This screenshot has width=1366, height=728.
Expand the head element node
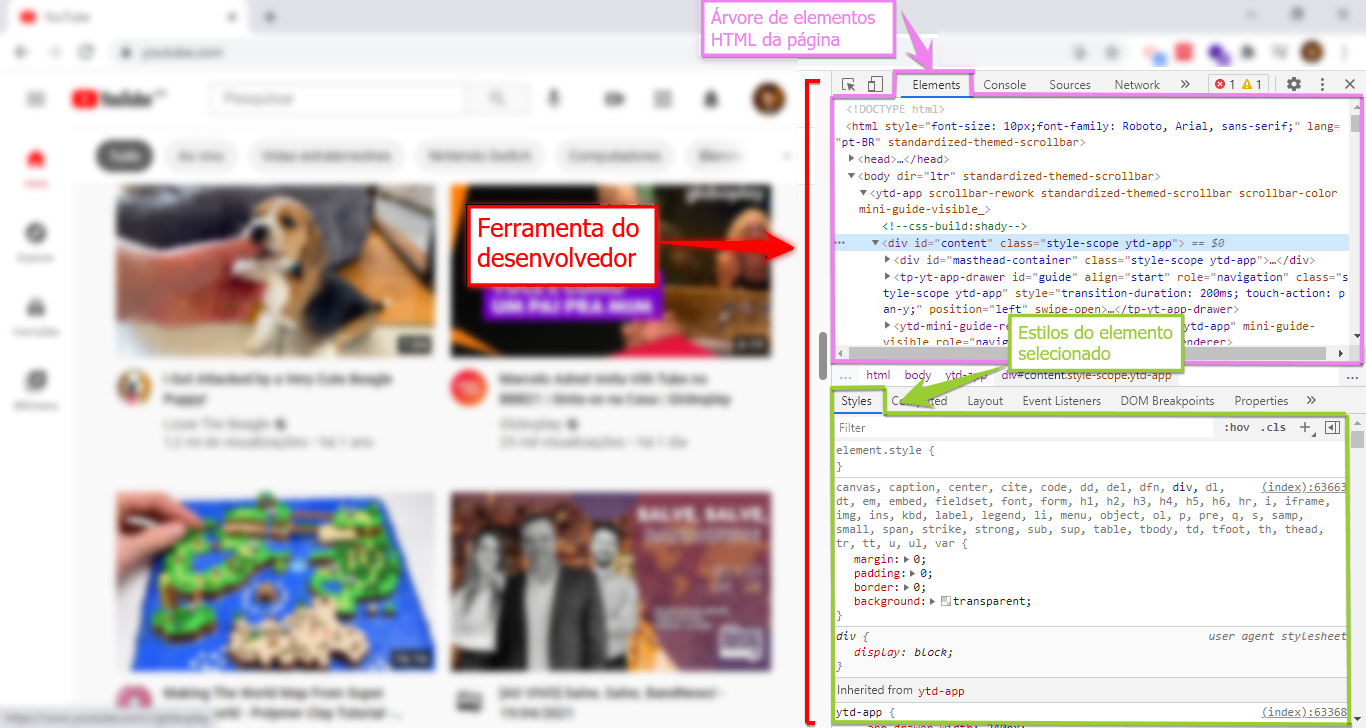click(x=850, y=159)
